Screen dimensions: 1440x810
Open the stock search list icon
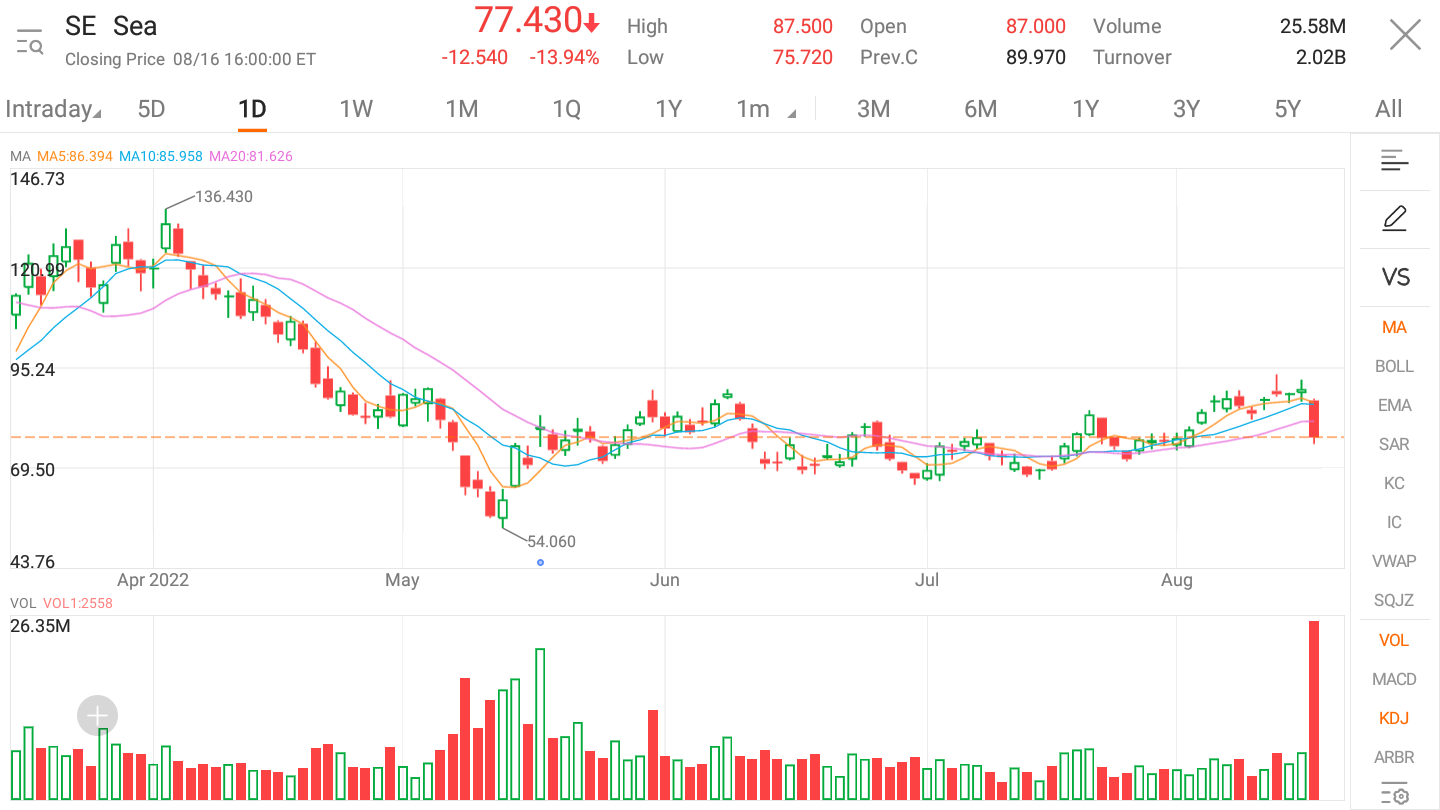point(30,41)
